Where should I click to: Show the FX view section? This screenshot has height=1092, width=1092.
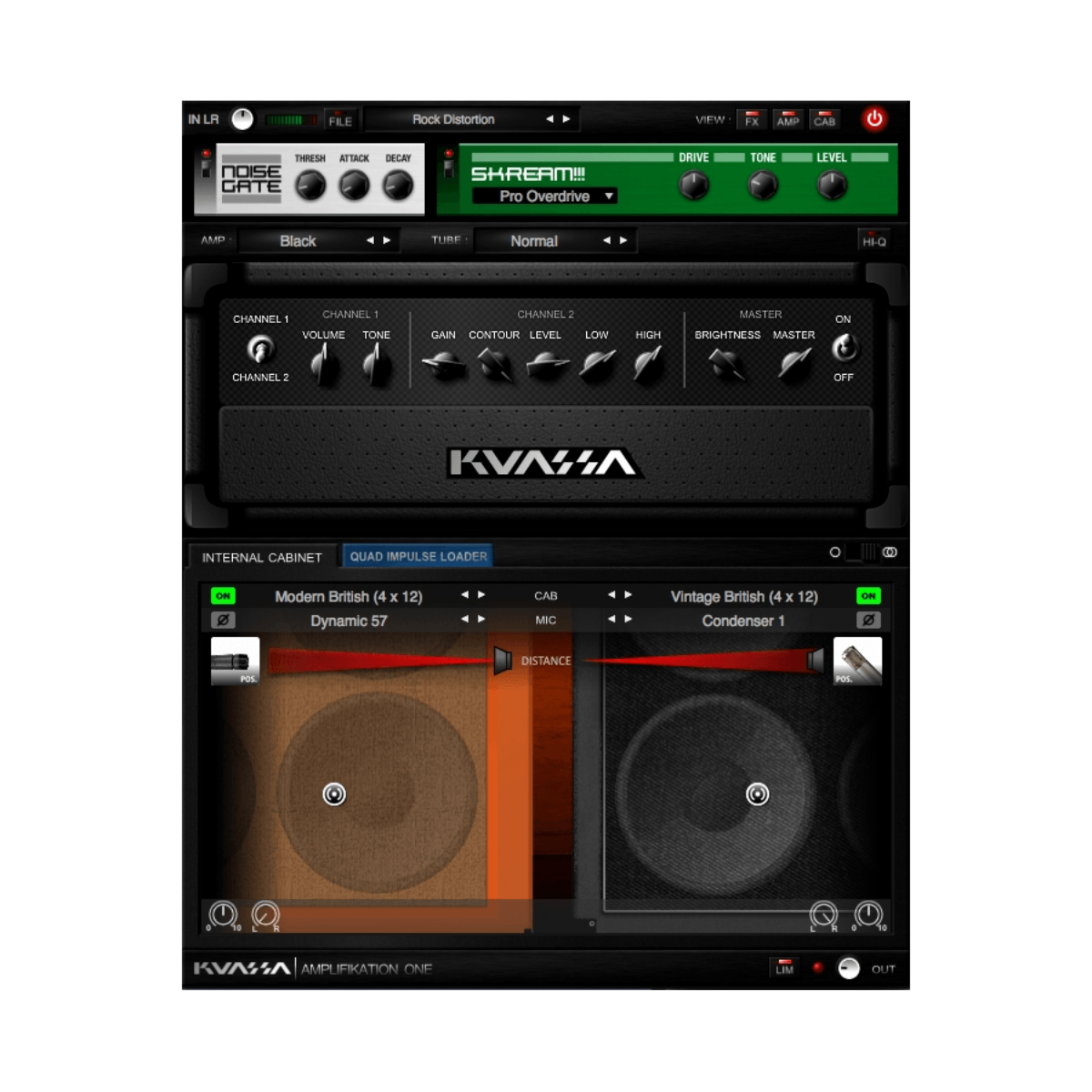point(752,119)
